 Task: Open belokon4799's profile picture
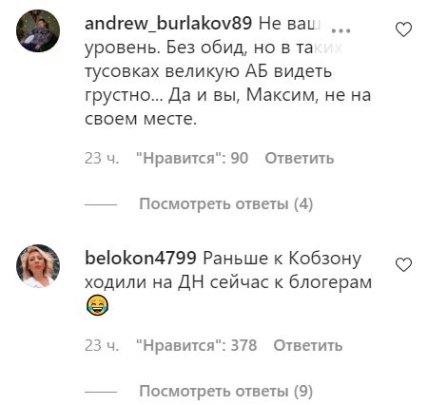tap(38, 266)
